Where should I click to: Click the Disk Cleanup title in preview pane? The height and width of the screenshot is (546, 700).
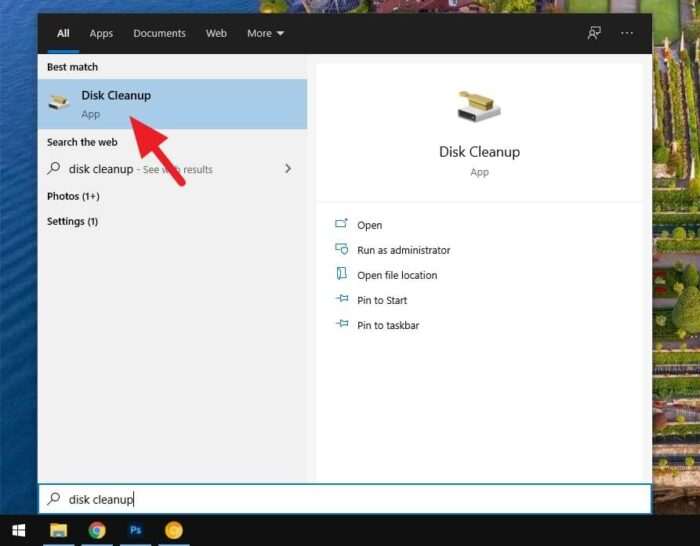click(x=479, y=152)
